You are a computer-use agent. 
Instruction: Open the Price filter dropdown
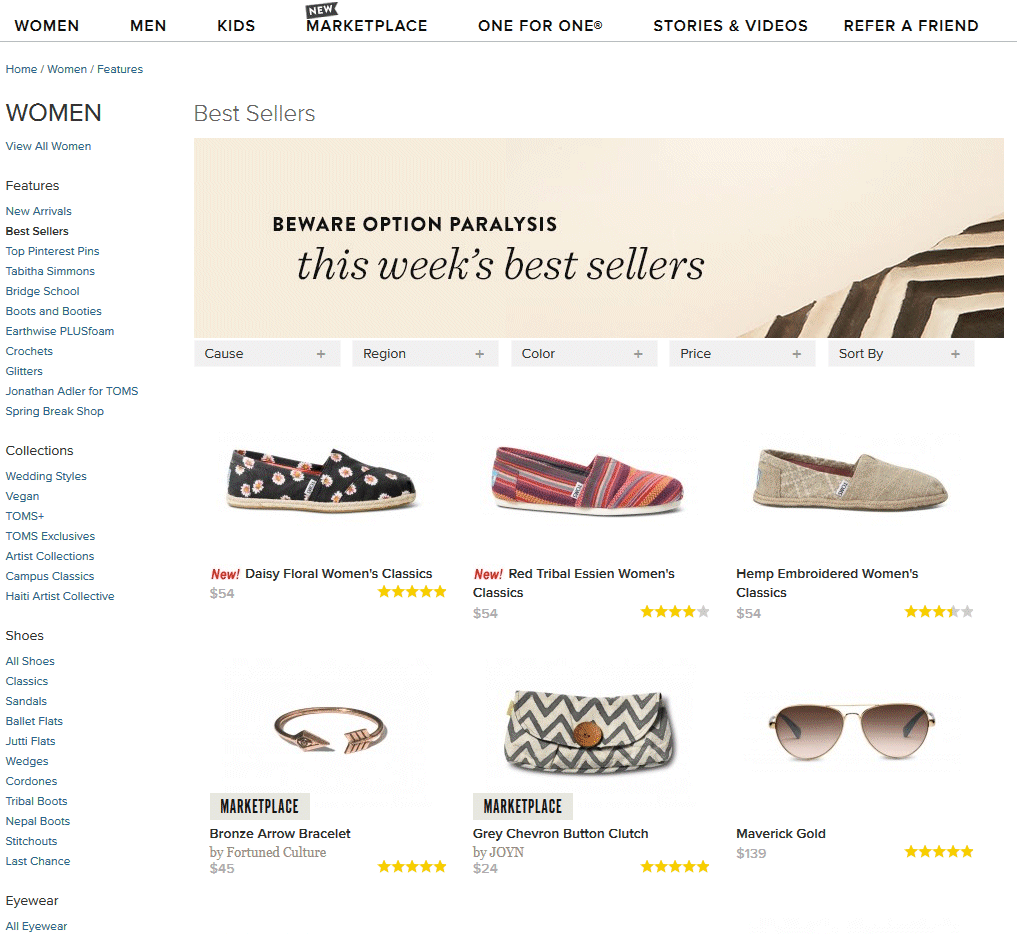click(741, 354)
